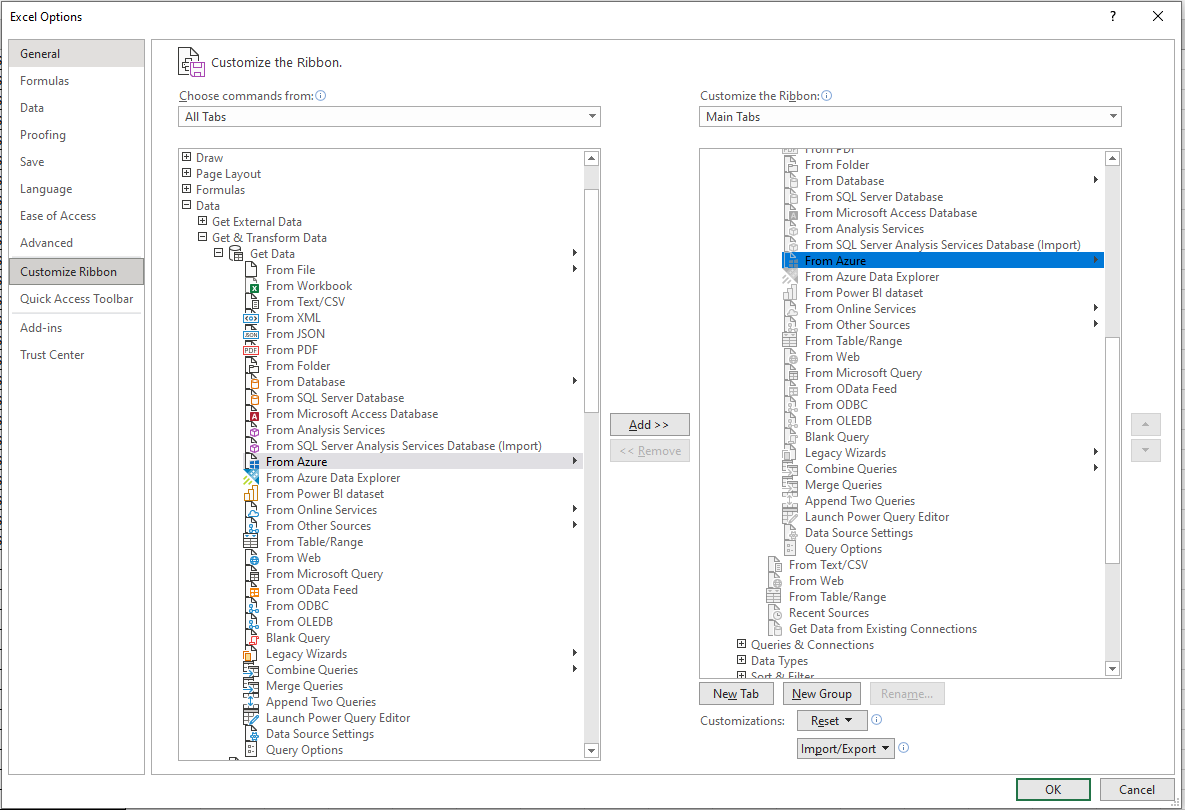Click the From Microsoft Access Database icon in left list
1185x810 pixels.
tap(253, 414)
